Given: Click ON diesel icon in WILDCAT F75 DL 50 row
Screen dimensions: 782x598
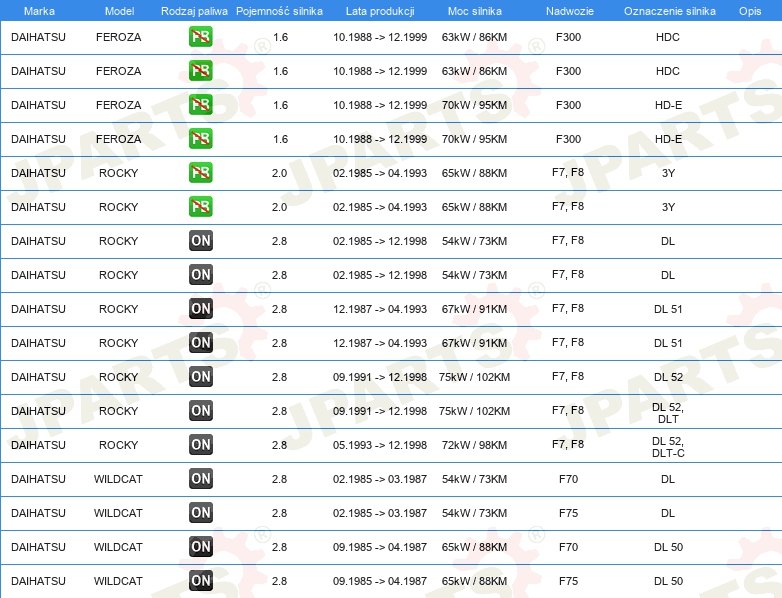Looking at the screenshot, I should [201, 581].
